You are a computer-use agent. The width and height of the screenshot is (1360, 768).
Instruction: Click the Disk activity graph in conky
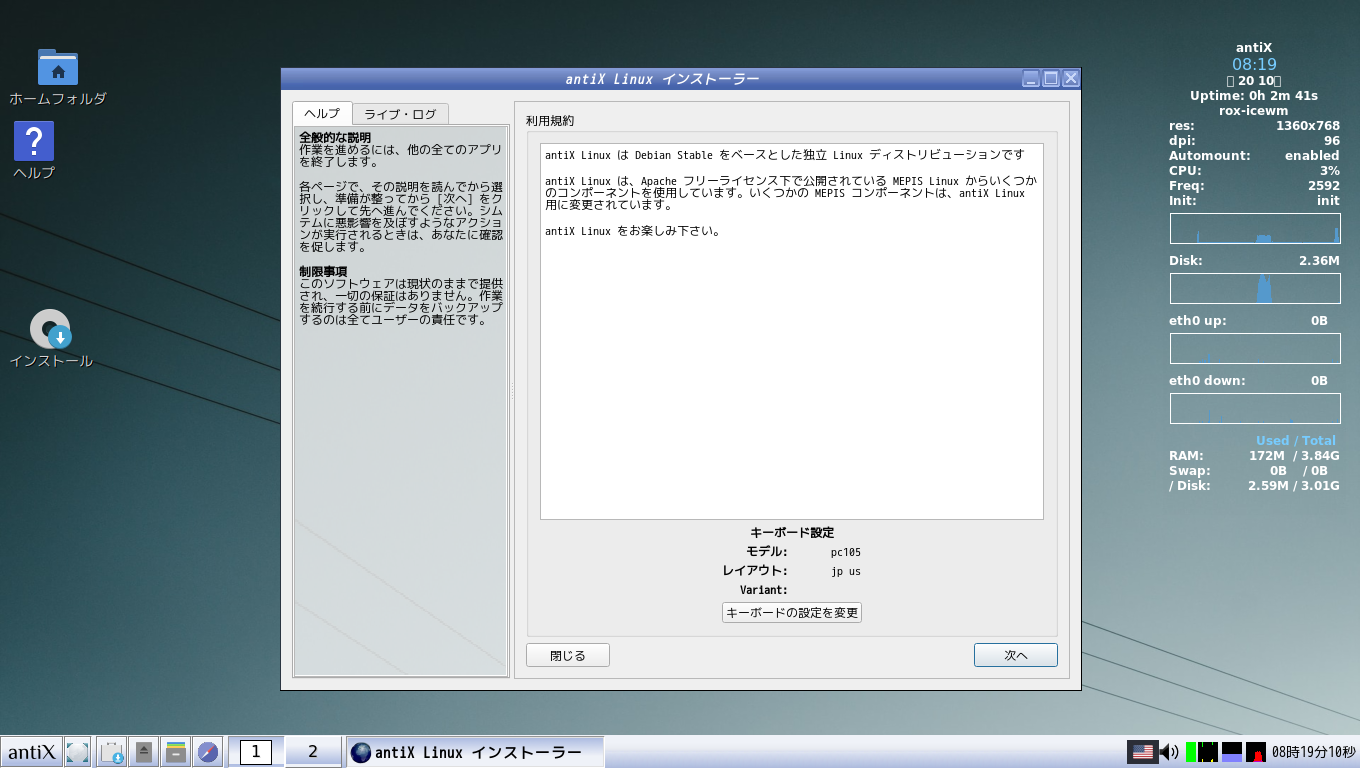pos(1255,289)
